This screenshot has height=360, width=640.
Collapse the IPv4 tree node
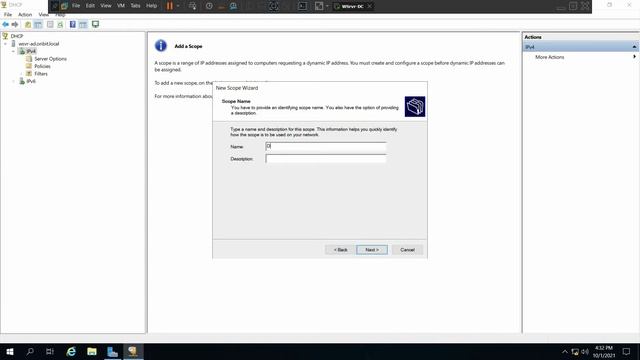click(13, 51)
